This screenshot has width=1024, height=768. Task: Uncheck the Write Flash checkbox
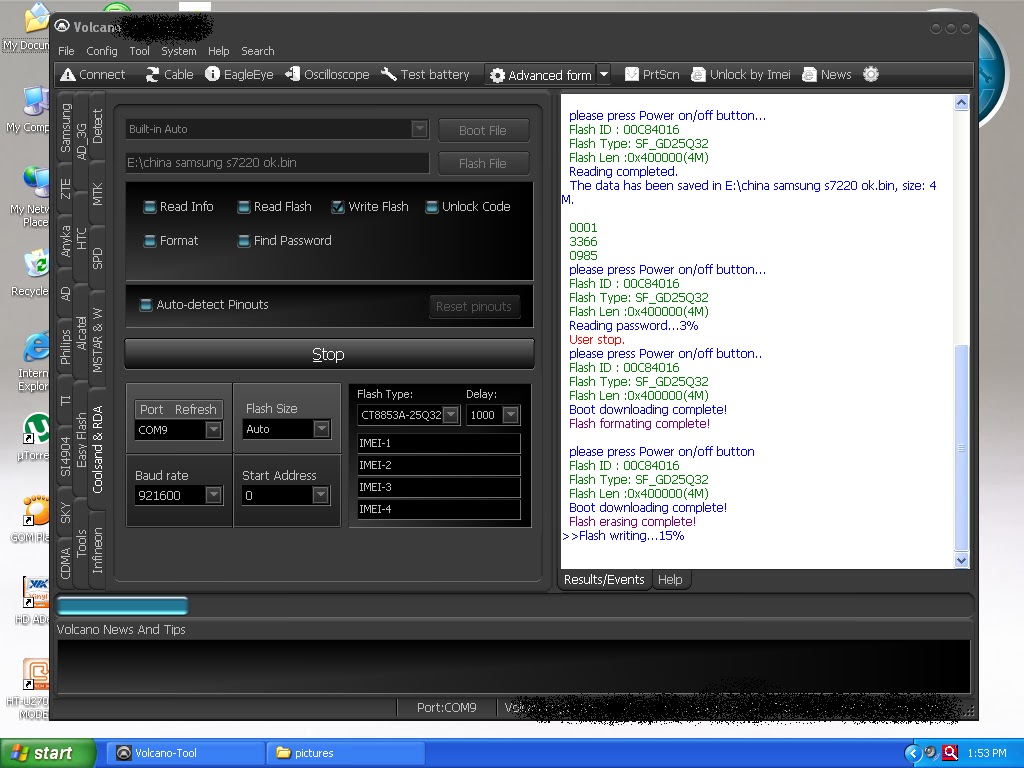point(338,207)
